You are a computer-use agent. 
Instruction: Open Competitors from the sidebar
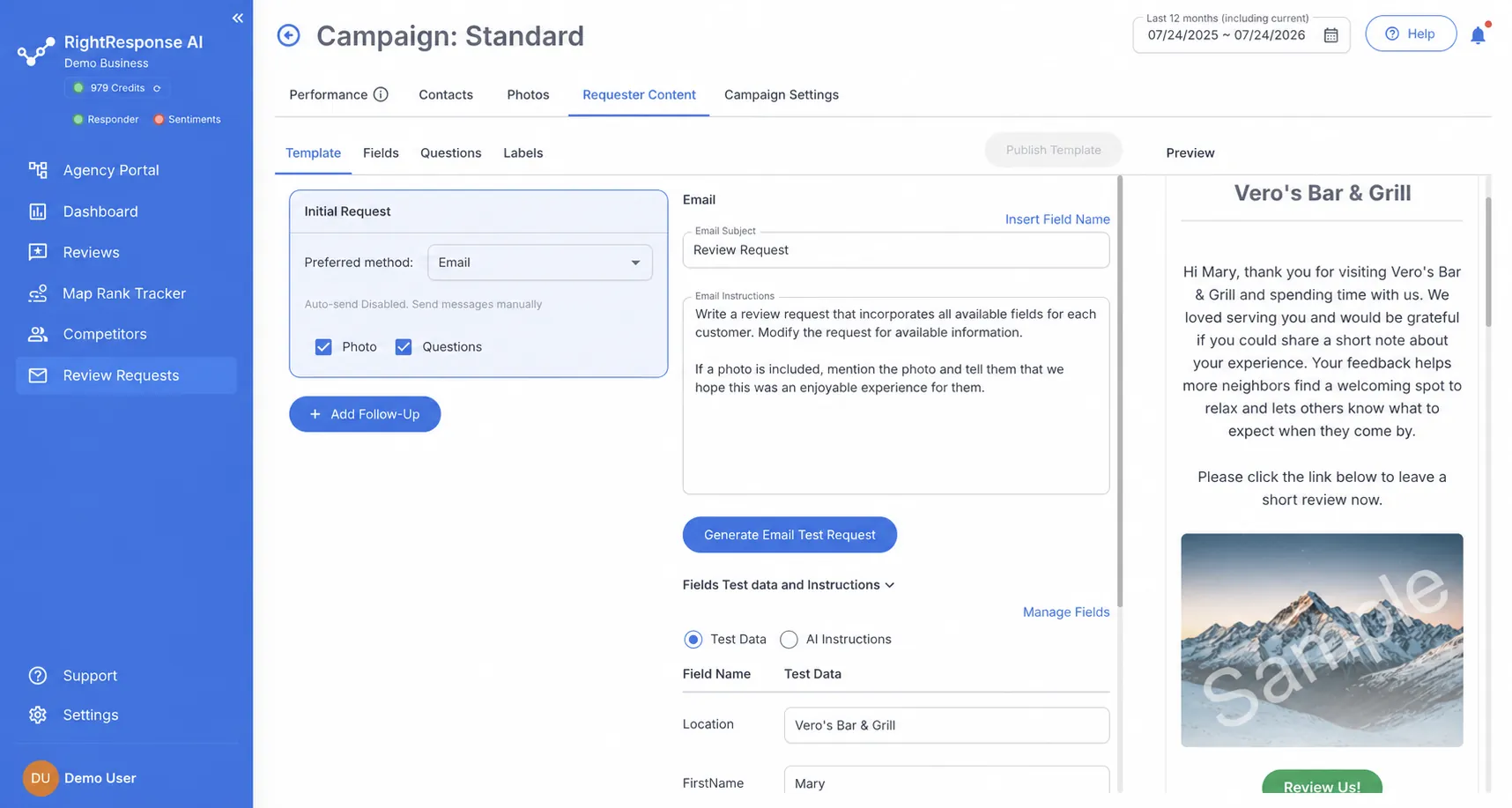126,334
